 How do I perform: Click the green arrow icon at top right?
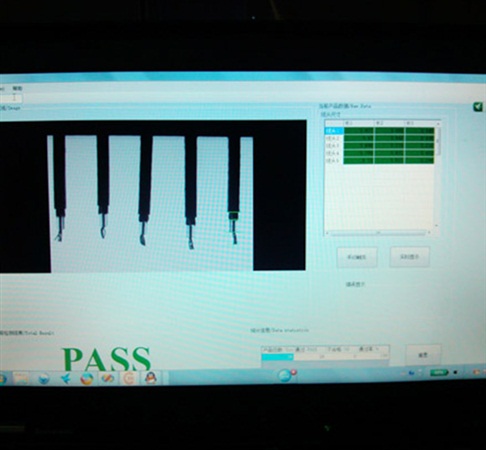tap(478, 107)
